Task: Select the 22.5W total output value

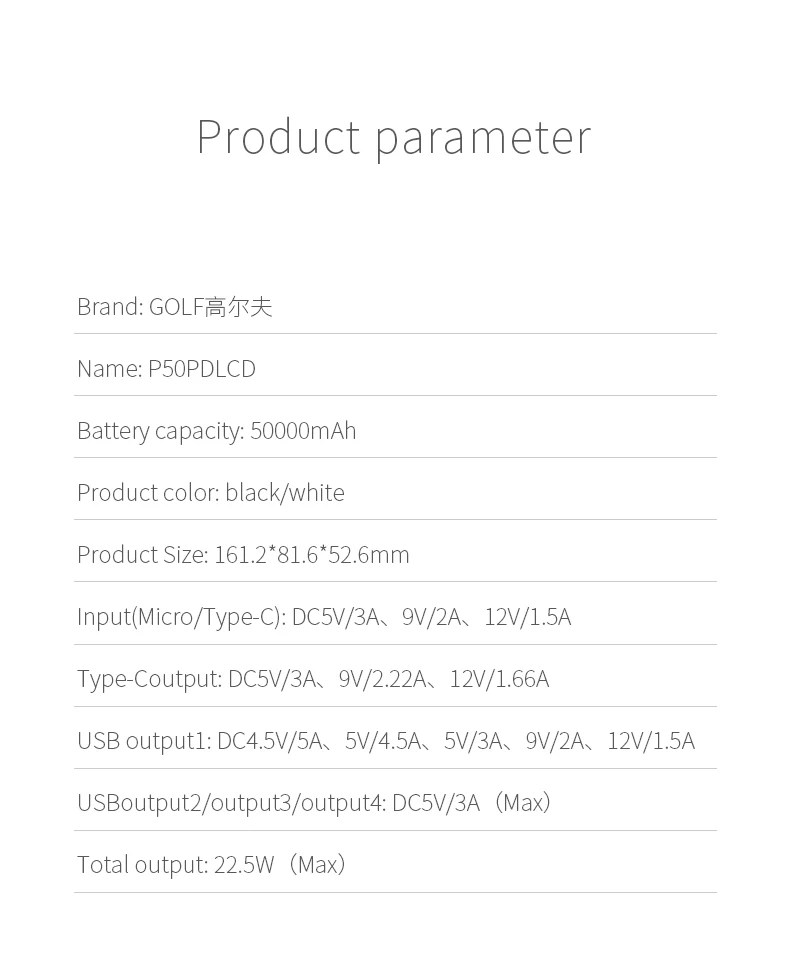Action: coord(244,865)
